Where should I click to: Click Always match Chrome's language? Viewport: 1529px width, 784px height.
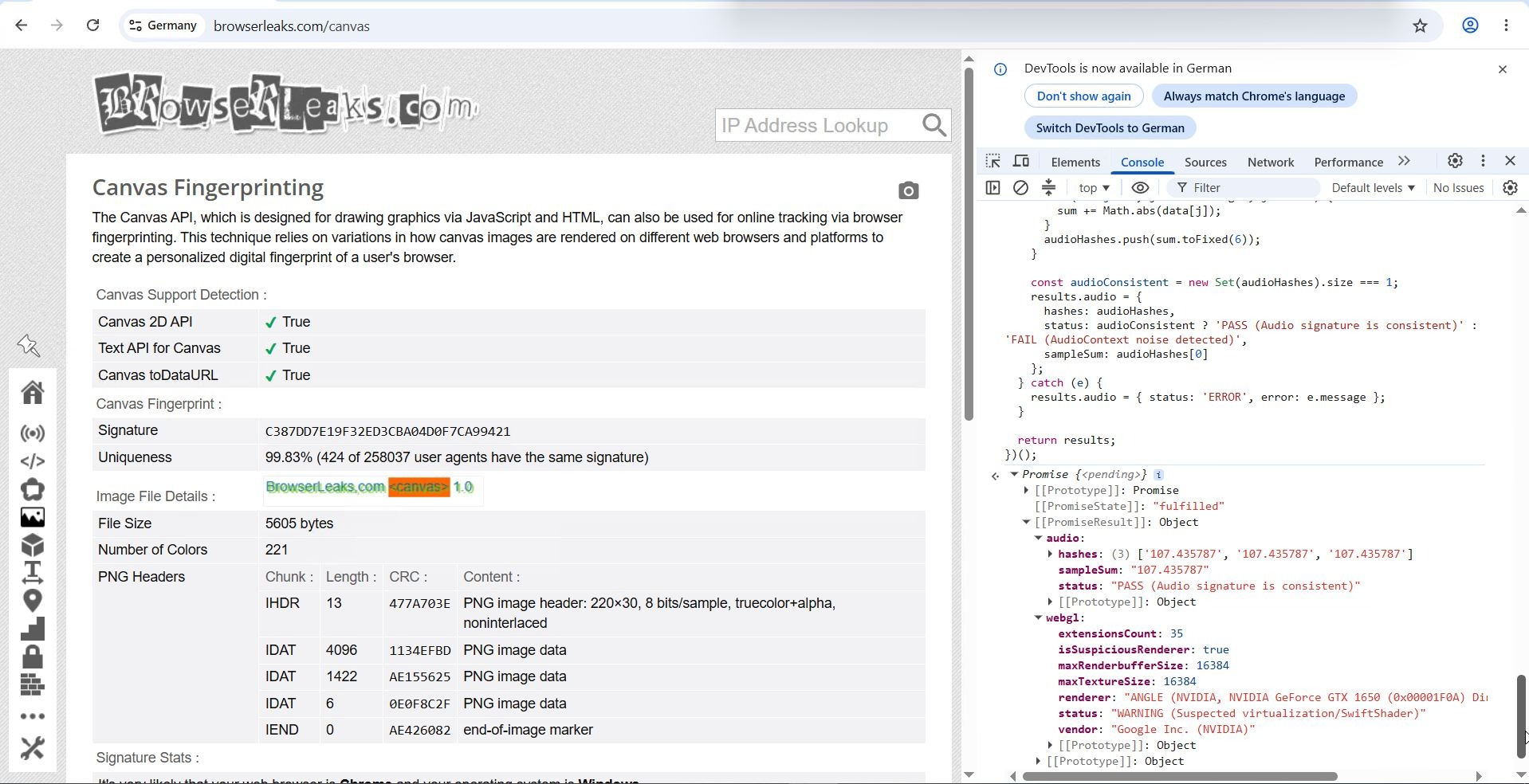tap(1254, 96)
